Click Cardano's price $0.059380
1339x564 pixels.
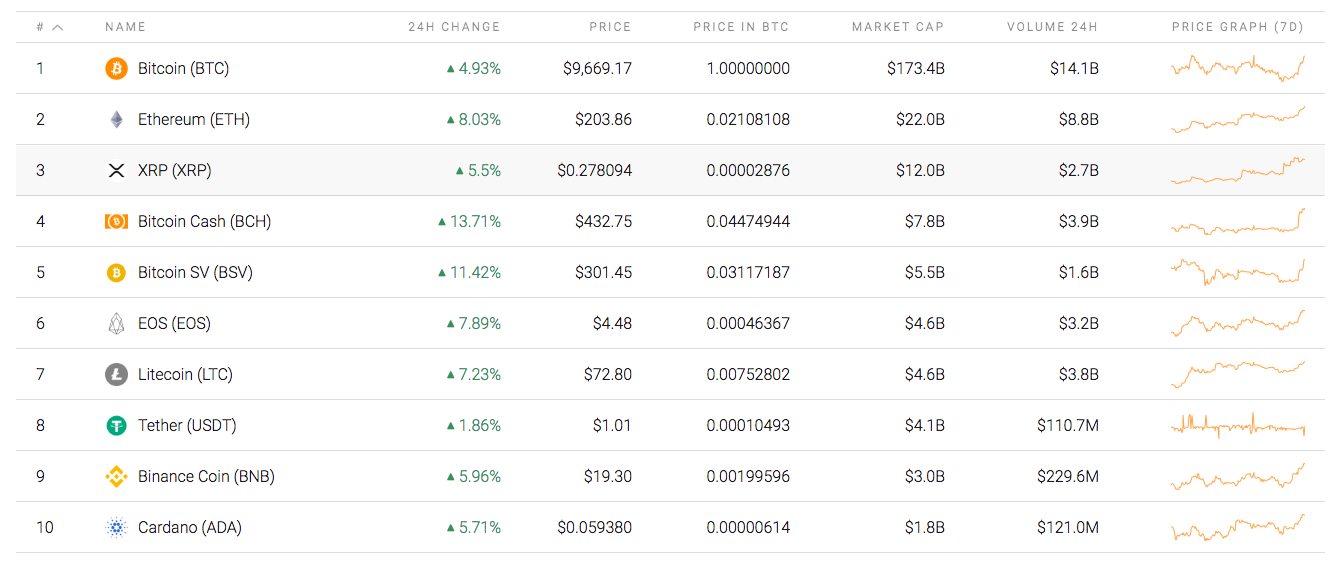[594, 527]
